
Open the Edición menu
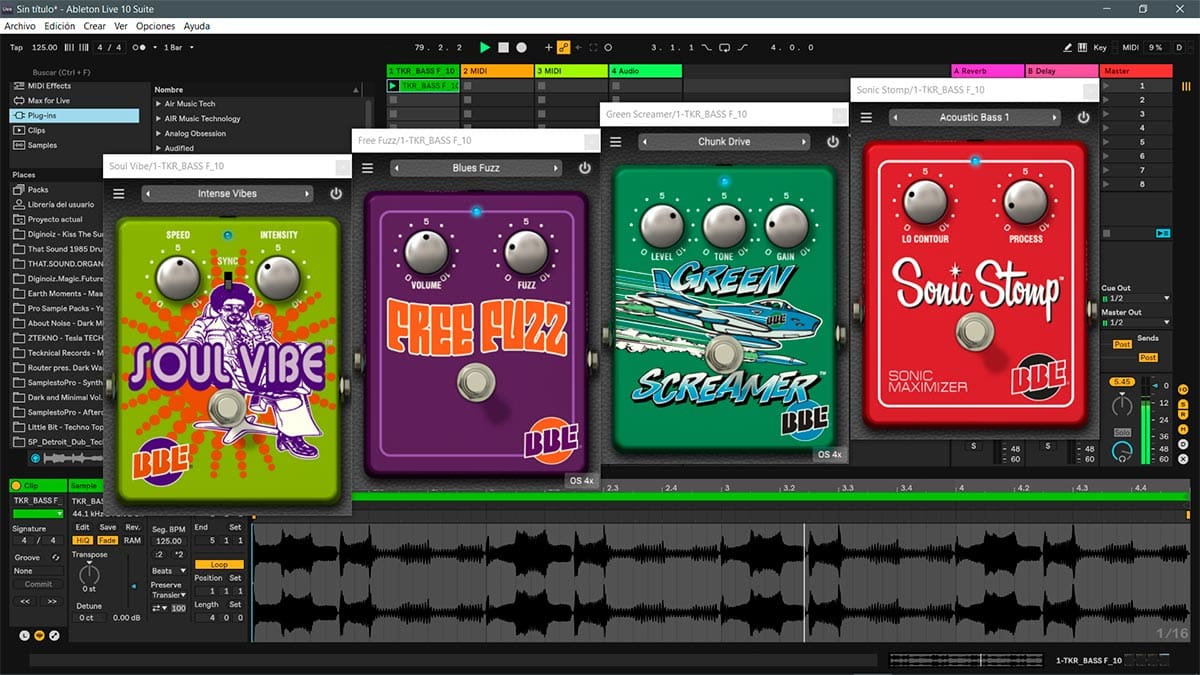click(59, 26)
